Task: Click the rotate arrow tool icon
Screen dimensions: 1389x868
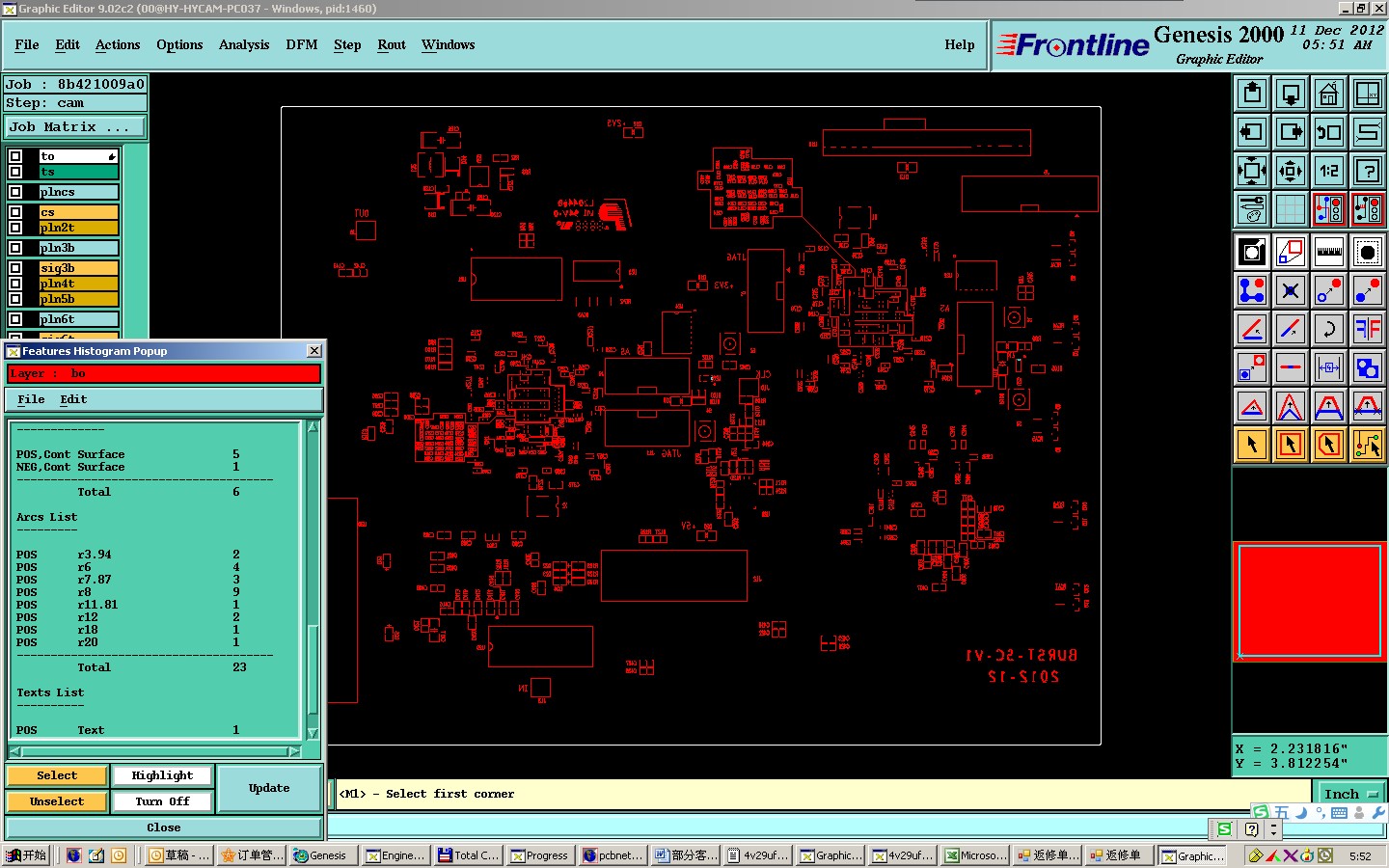Action: 1329,329
